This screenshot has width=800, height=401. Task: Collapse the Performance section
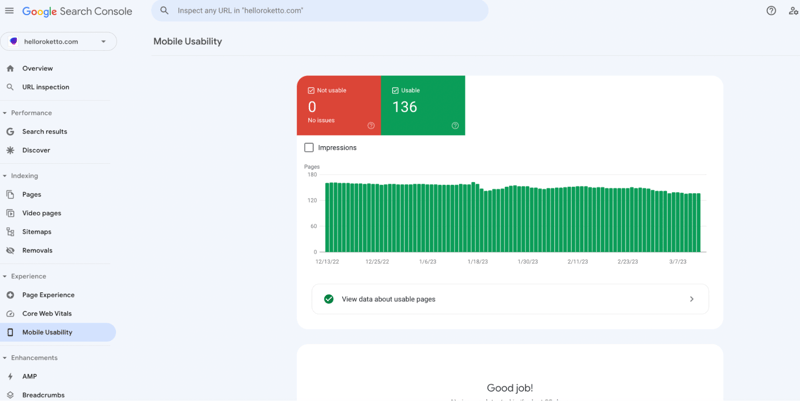(5, 113)
